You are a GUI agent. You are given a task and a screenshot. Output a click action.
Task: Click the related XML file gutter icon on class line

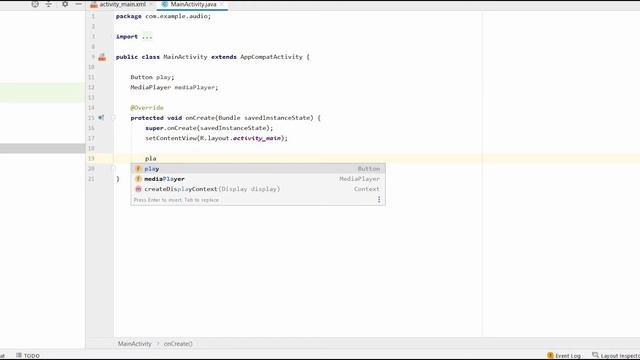pyautogui.click(x=102, y=57)
